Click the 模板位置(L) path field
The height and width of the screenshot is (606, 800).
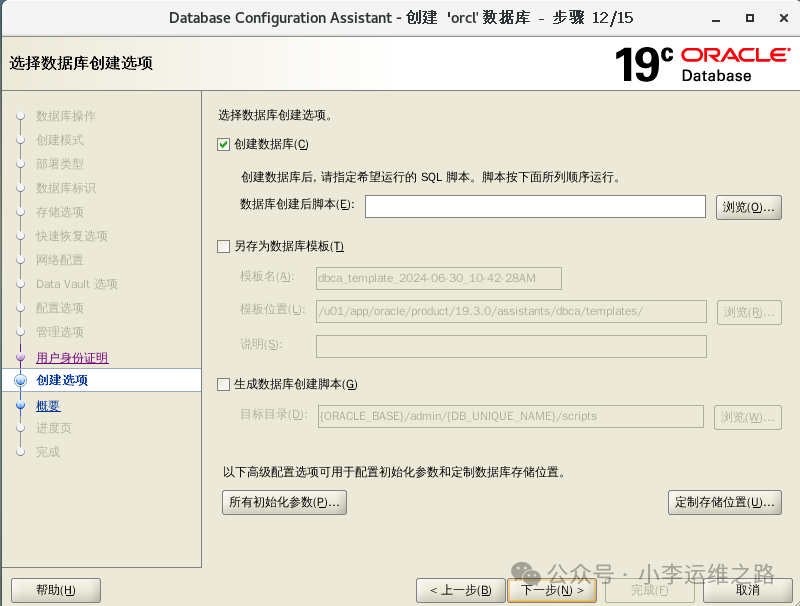coord(511,311)
